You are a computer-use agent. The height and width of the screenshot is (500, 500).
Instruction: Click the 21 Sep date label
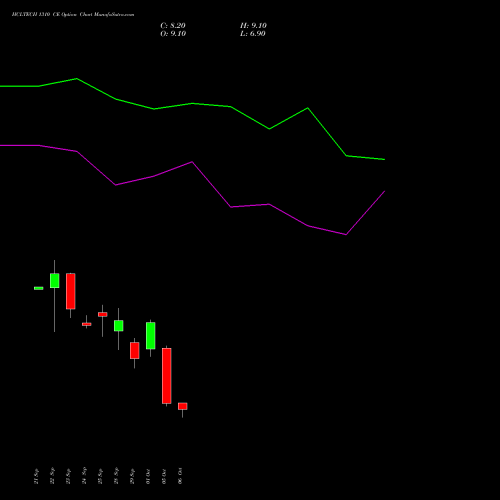click(36, 476)
